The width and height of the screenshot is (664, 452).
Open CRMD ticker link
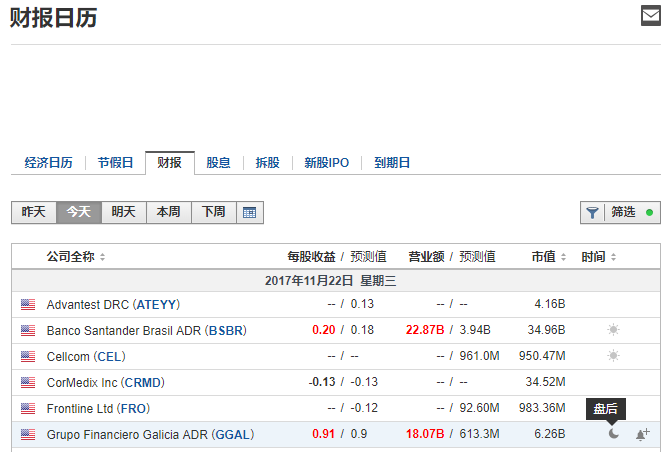pos(143,383)
